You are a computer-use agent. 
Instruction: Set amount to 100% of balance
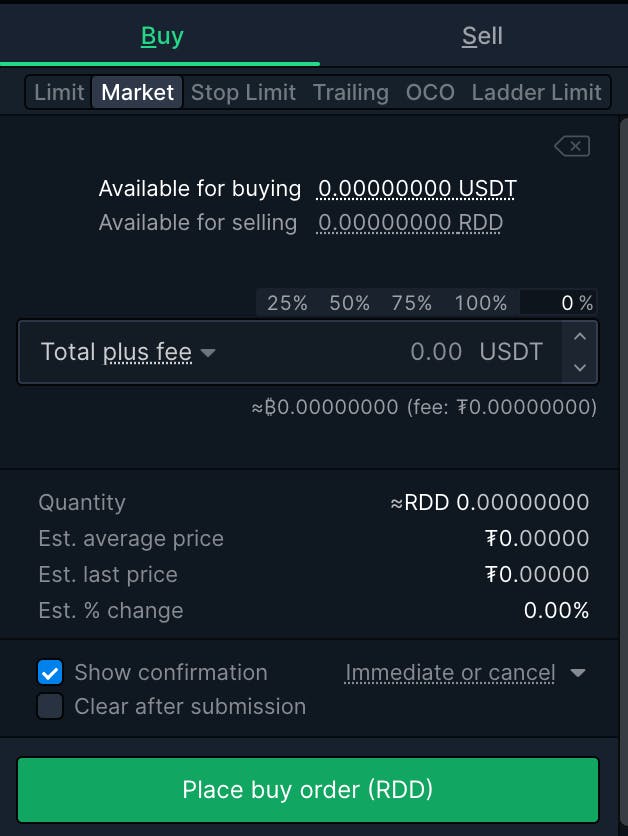480,303
